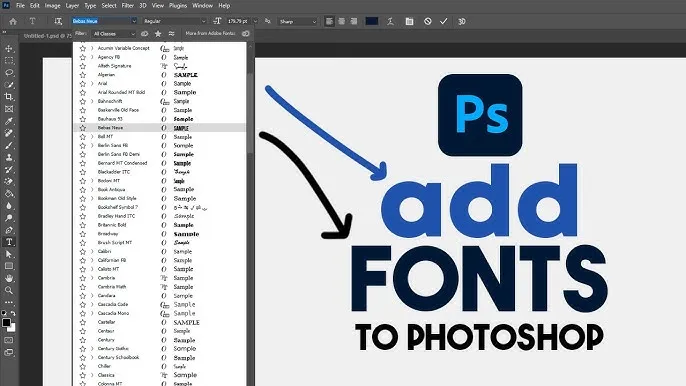
Task: Favorite the Bebas Neue font star
Action: tap(83, 128)
